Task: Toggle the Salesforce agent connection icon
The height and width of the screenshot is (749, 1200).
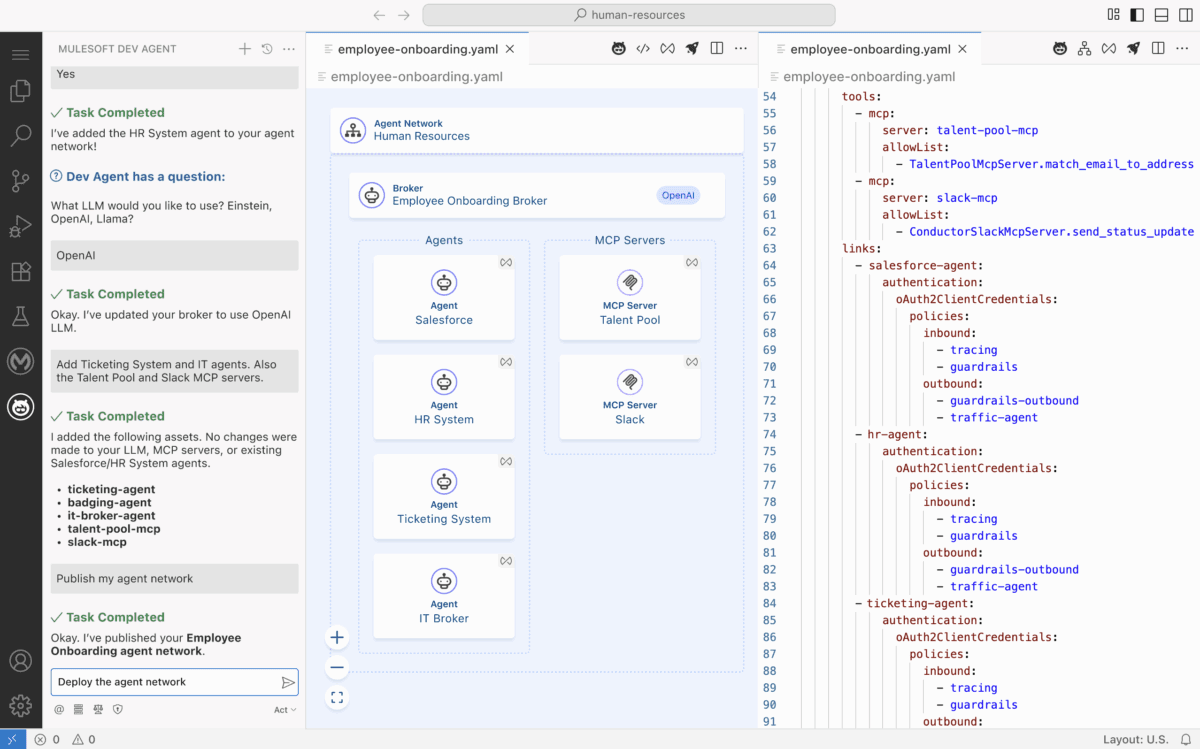Action: [x=505, y=262]
